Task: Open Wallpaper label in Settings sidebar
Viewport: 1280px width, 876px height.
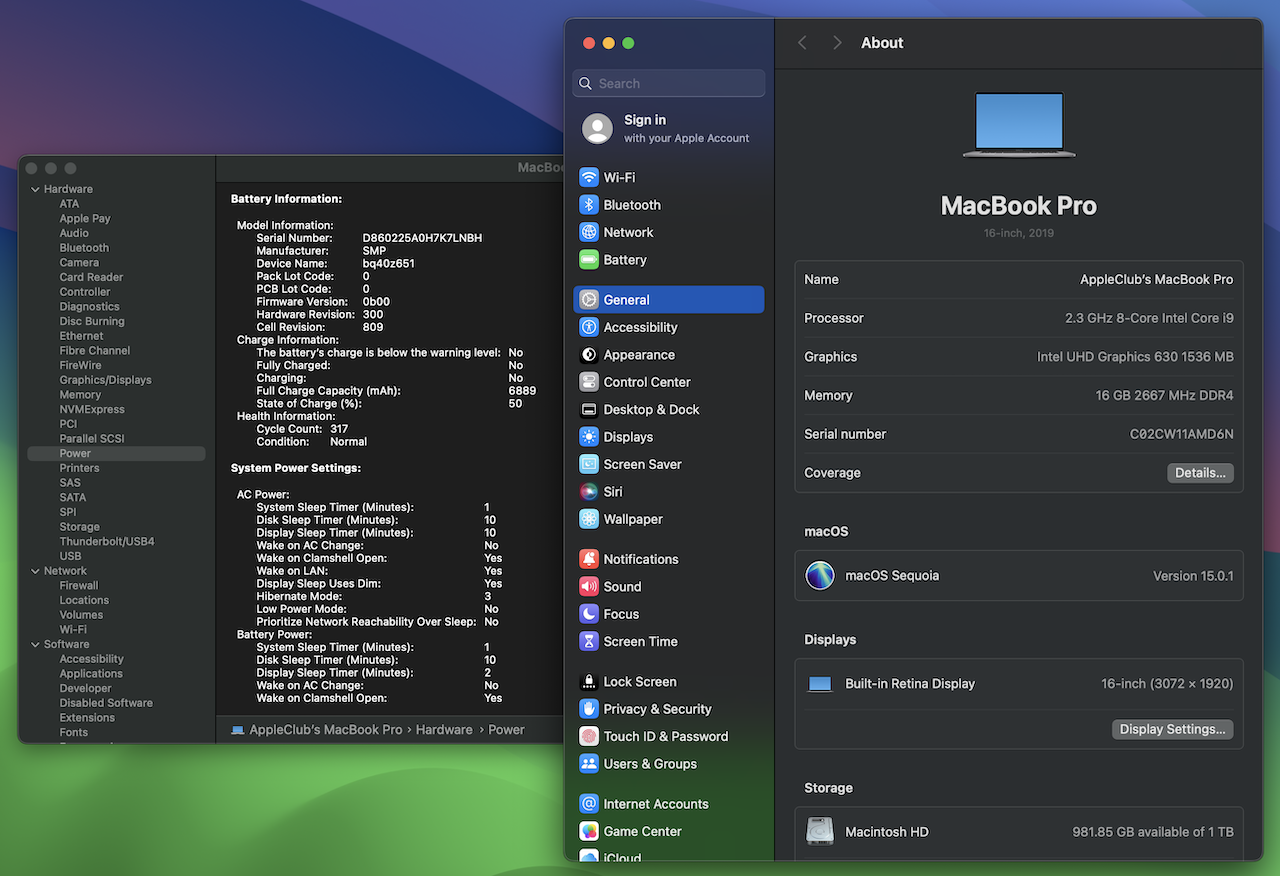Action: click(633, 520)
